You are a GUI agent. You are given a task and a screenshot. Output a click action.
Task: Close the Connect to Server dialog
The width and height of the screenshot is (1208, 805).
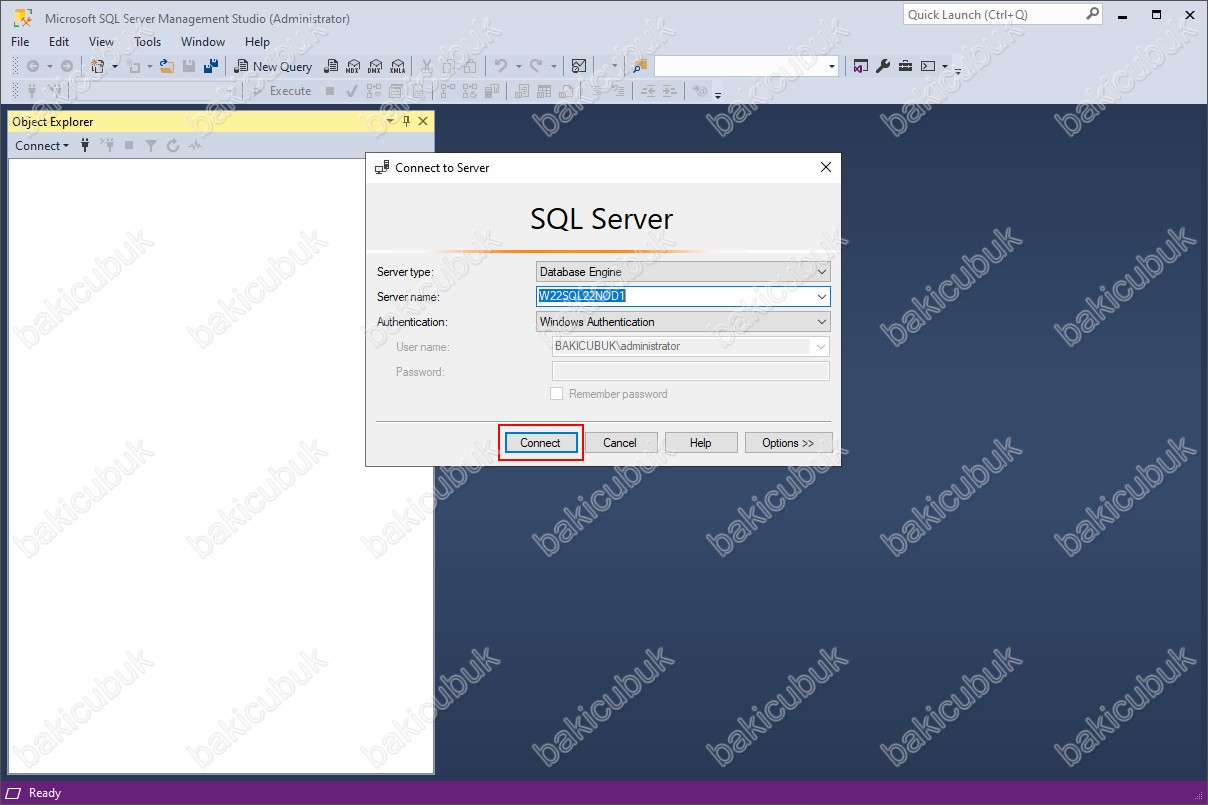click(x=826, y=168)
